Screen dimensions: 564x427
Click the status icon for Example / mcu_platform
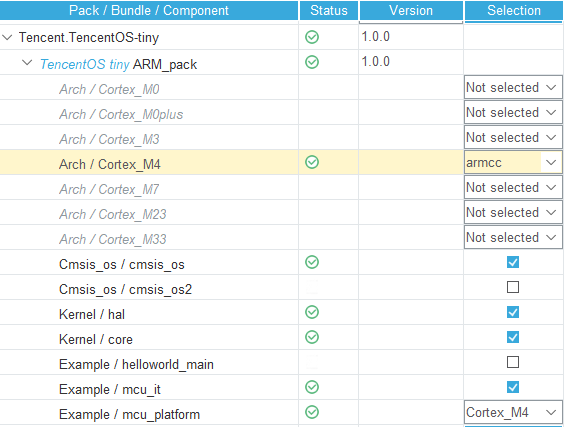pos(312,412)
